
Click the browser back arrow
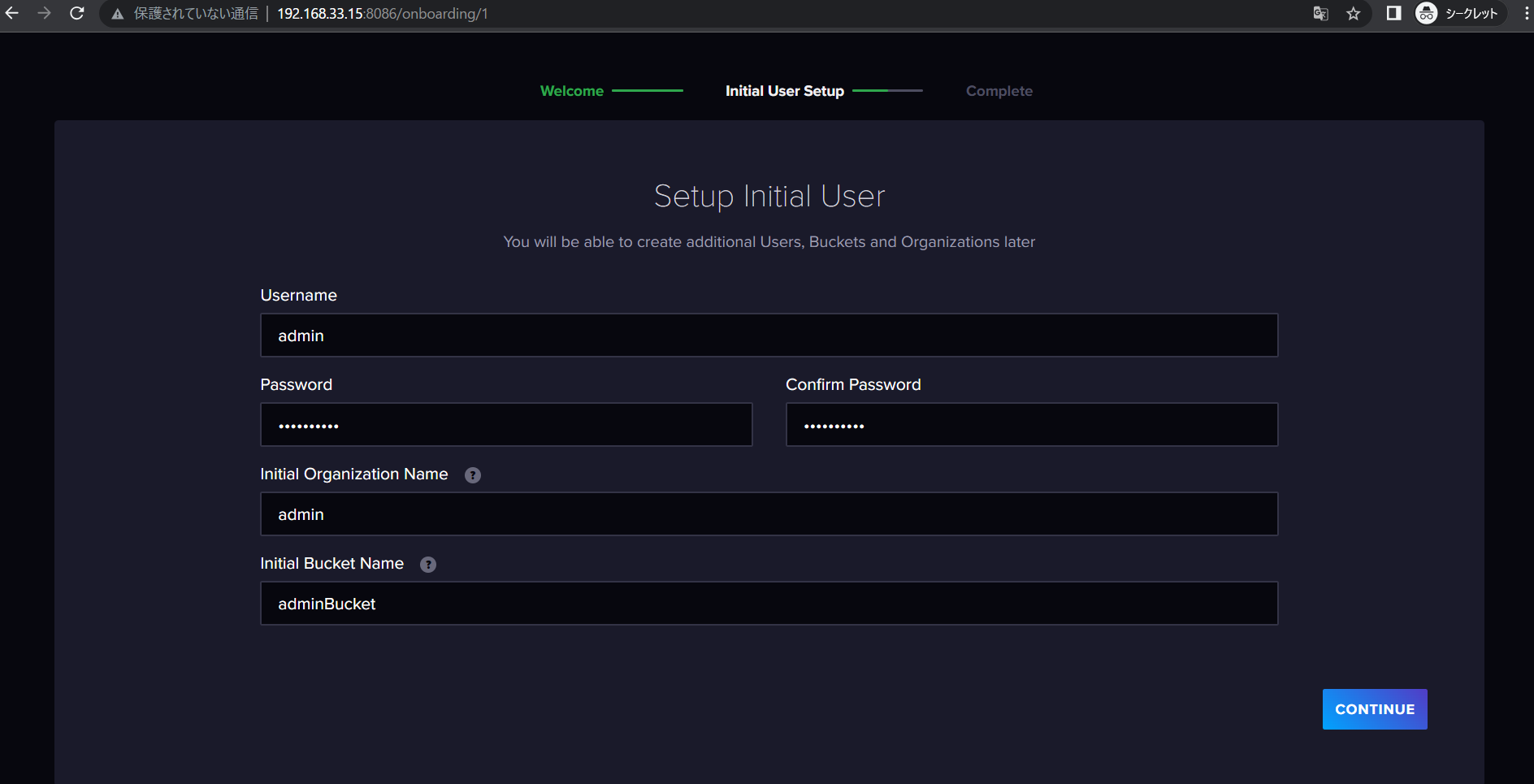click(x=12, y=14)
